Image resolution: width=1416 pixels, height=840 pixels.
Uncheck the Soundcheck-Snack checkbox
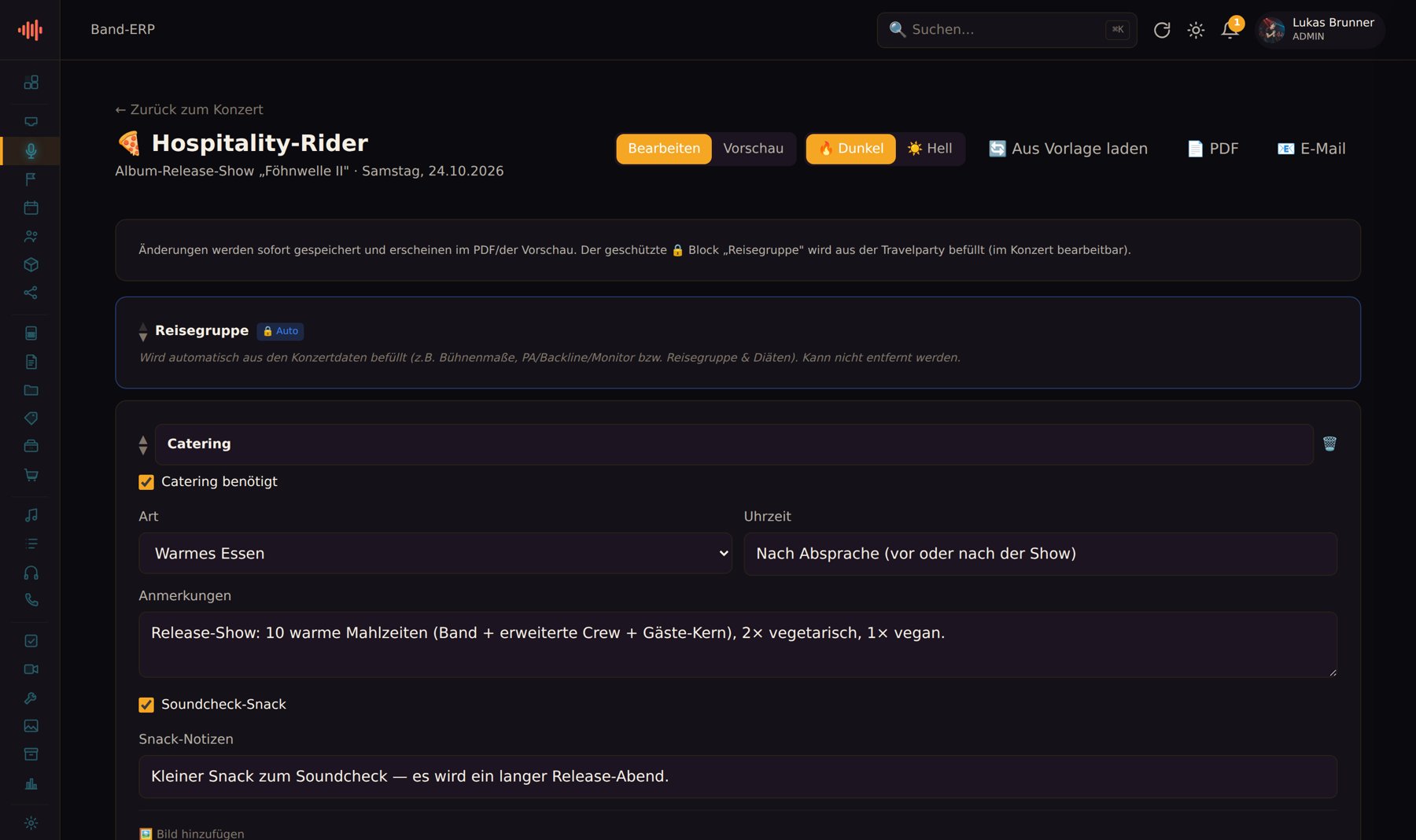(x=146, y=705)
